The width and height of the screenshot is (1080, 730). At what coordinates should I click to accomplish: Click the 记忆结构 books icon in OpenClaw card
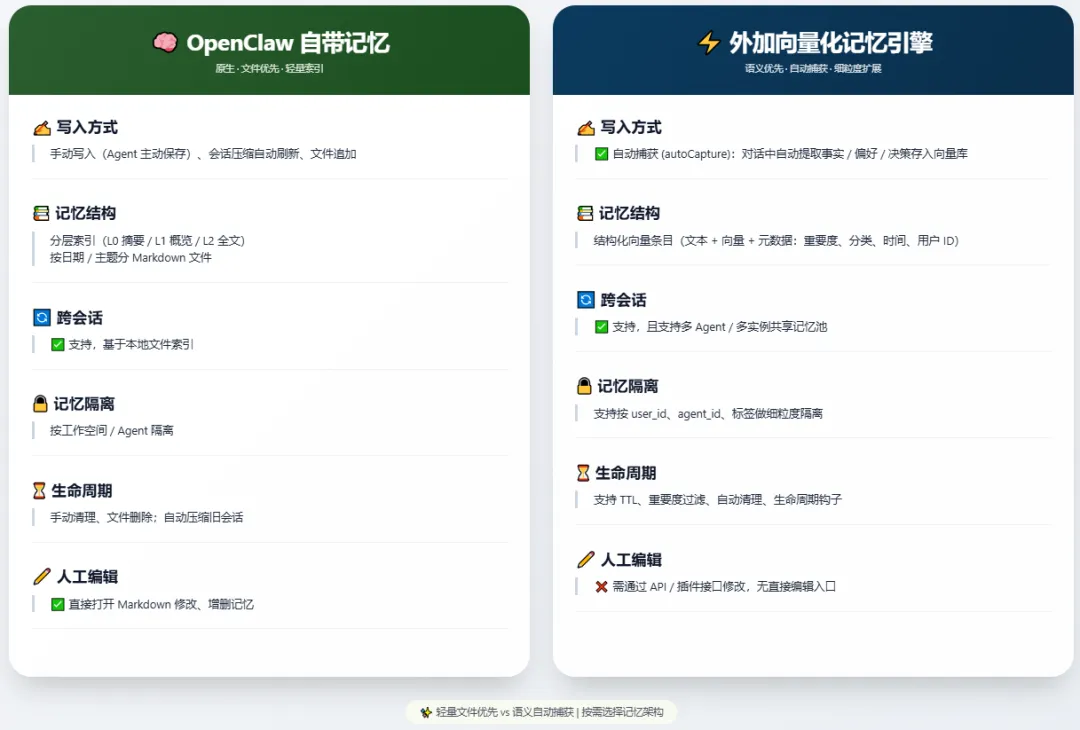(x=41, y=213)
